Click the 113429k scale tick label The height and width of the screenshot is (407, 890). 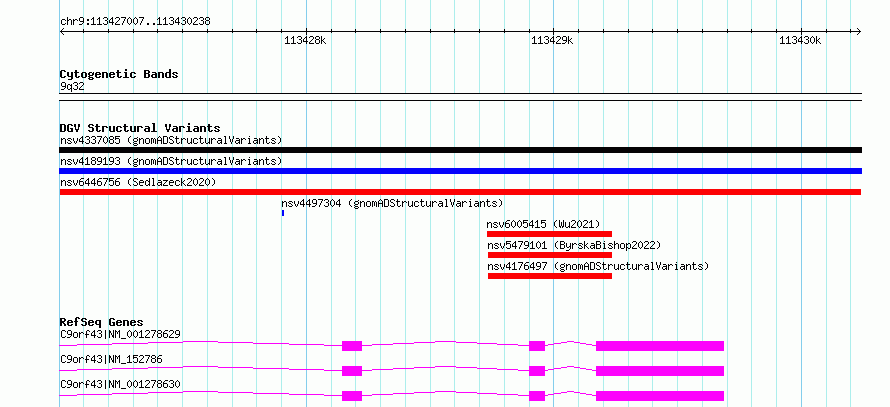pos(552,41)
